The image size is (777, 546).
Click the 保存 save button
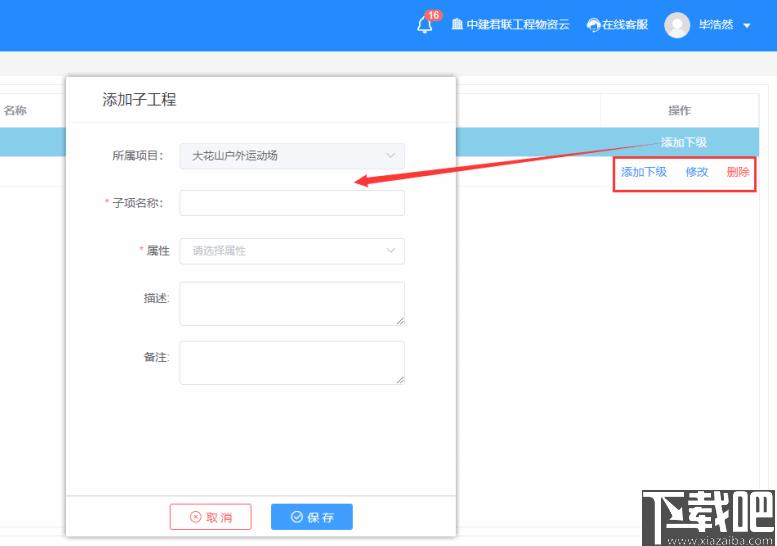[312, 517]
